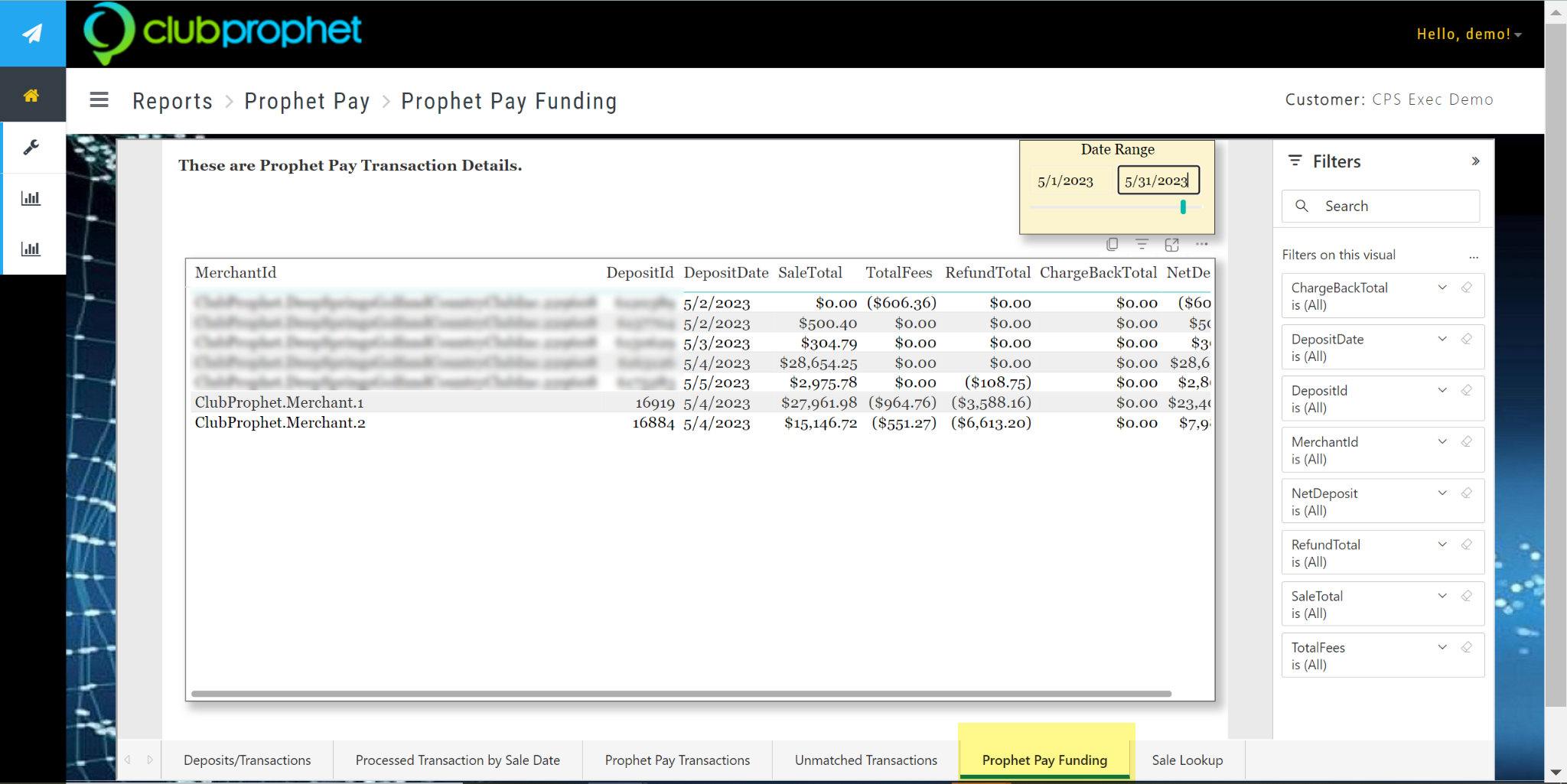Click the search magnifier icon in Filters
Screen dimensions: 1567x784
tap(1301, 206)
